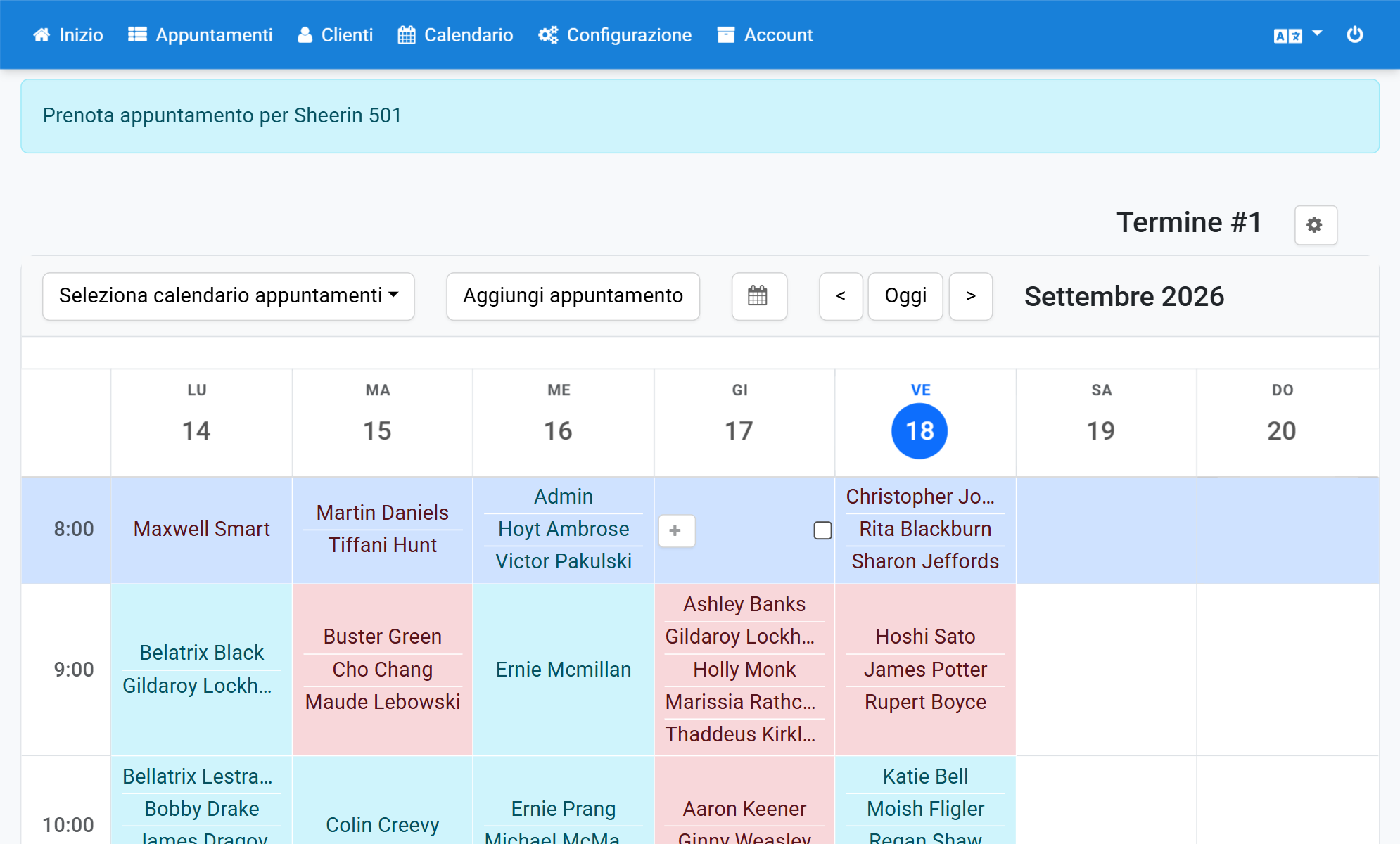Open Termine #1 settings gear
Viewport: 1400px width, 844px height.
(1316, 225)
